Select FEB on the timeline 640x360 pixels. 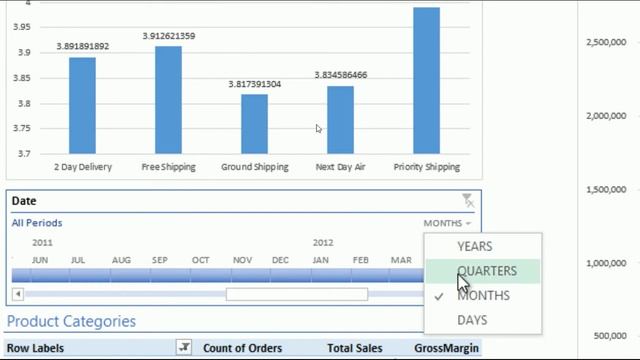[370, 275]
